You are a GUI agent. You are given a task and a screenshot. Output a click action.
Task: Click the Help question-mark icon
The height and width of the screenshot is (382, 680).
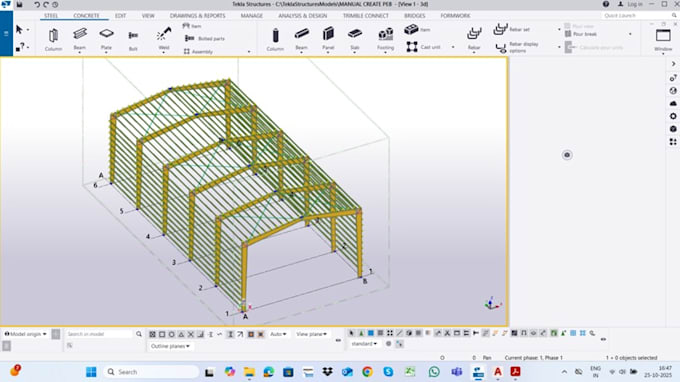(606, 4)
